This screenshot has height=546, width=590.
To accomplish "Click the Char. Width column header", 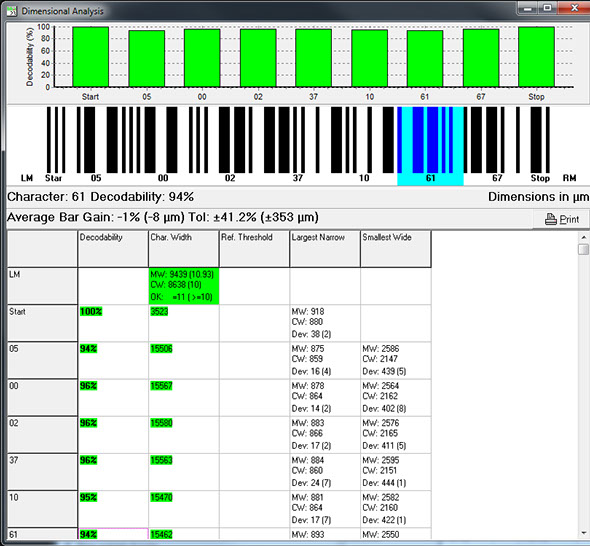I will 184,249.
